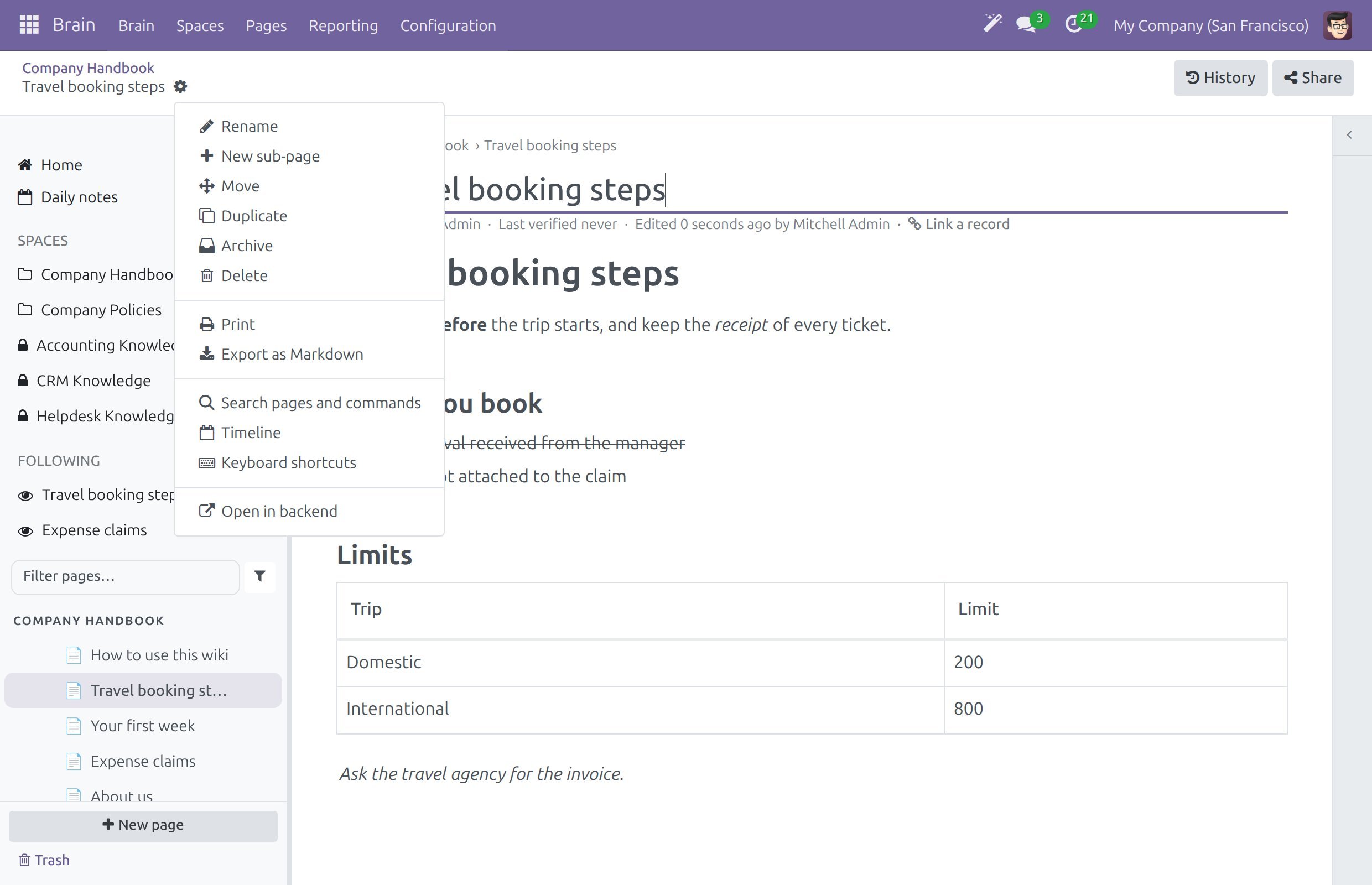Open the Brain top menu item
Image resolution: width=1372 pixels, height=885 pixels.
coord(136,25)
